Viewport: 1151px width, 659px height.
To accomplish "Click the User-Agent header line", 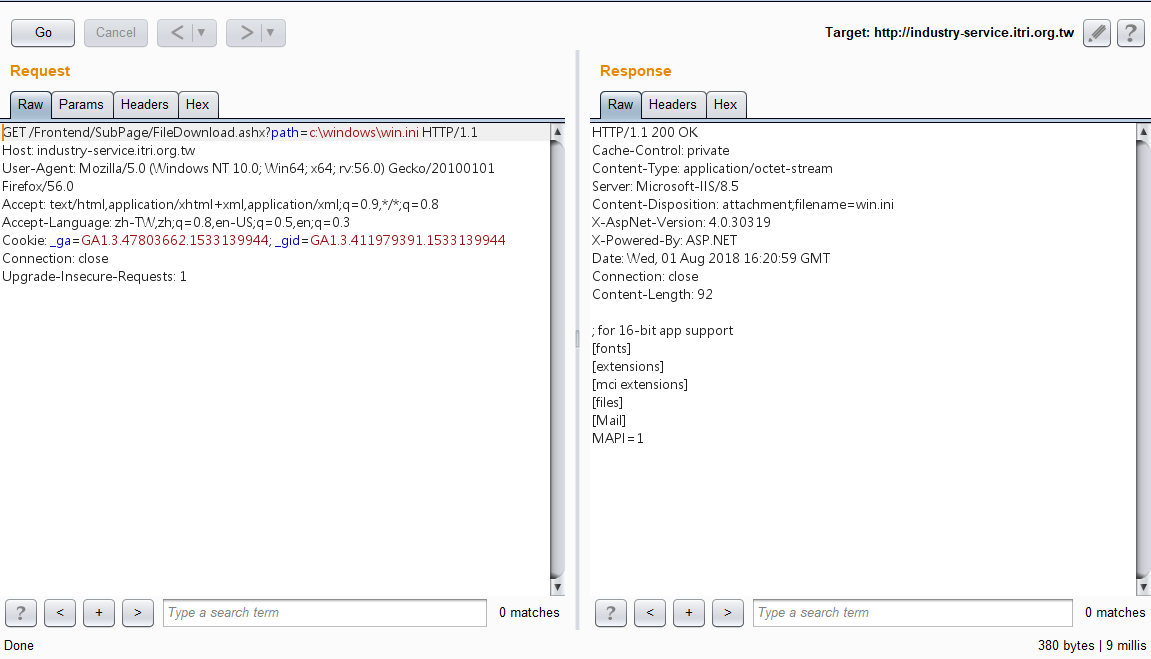I will [x=248, y=177].
